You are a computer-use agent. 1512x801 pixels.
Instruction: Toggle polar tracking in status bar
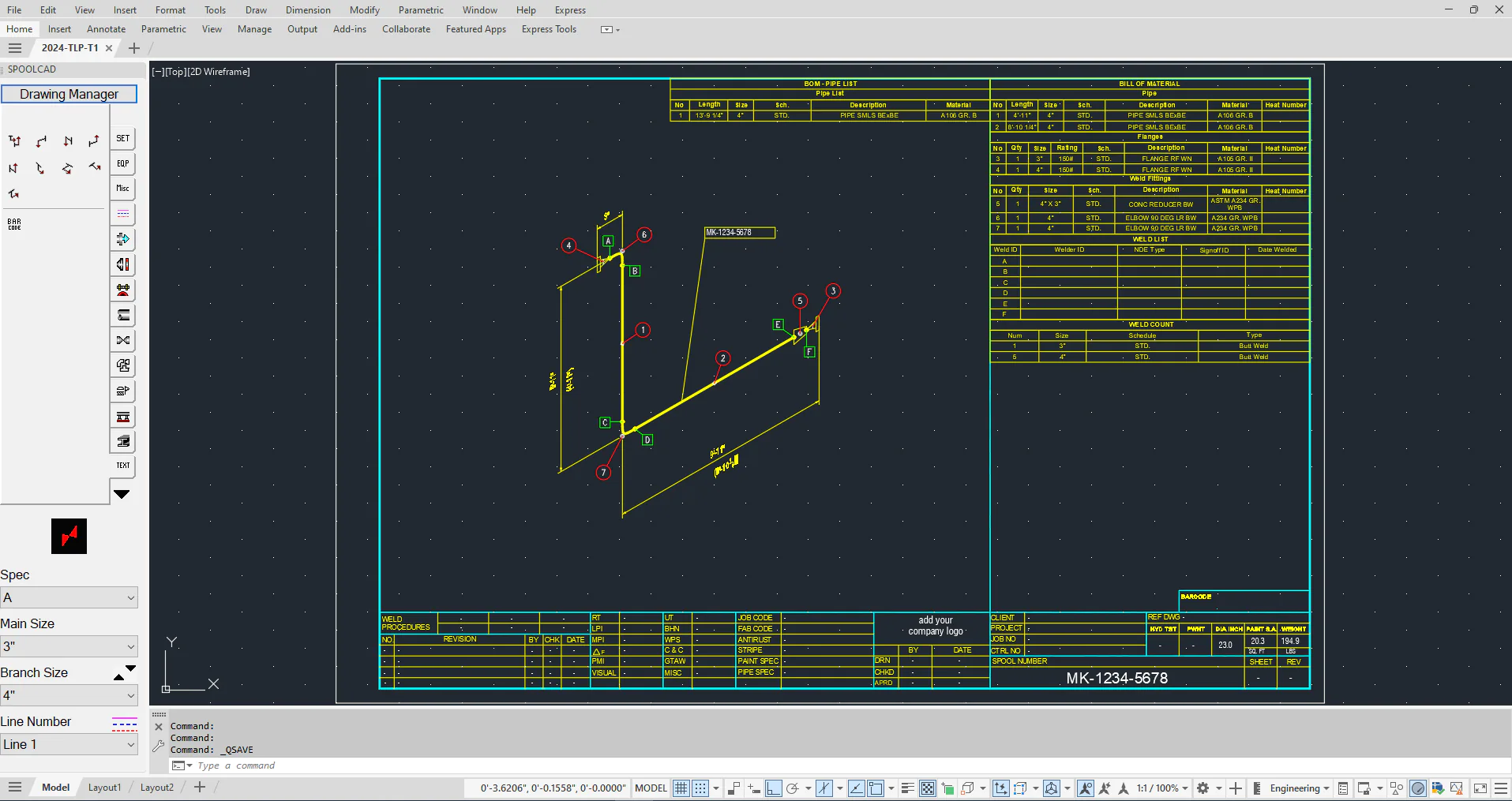click(793, 788)
